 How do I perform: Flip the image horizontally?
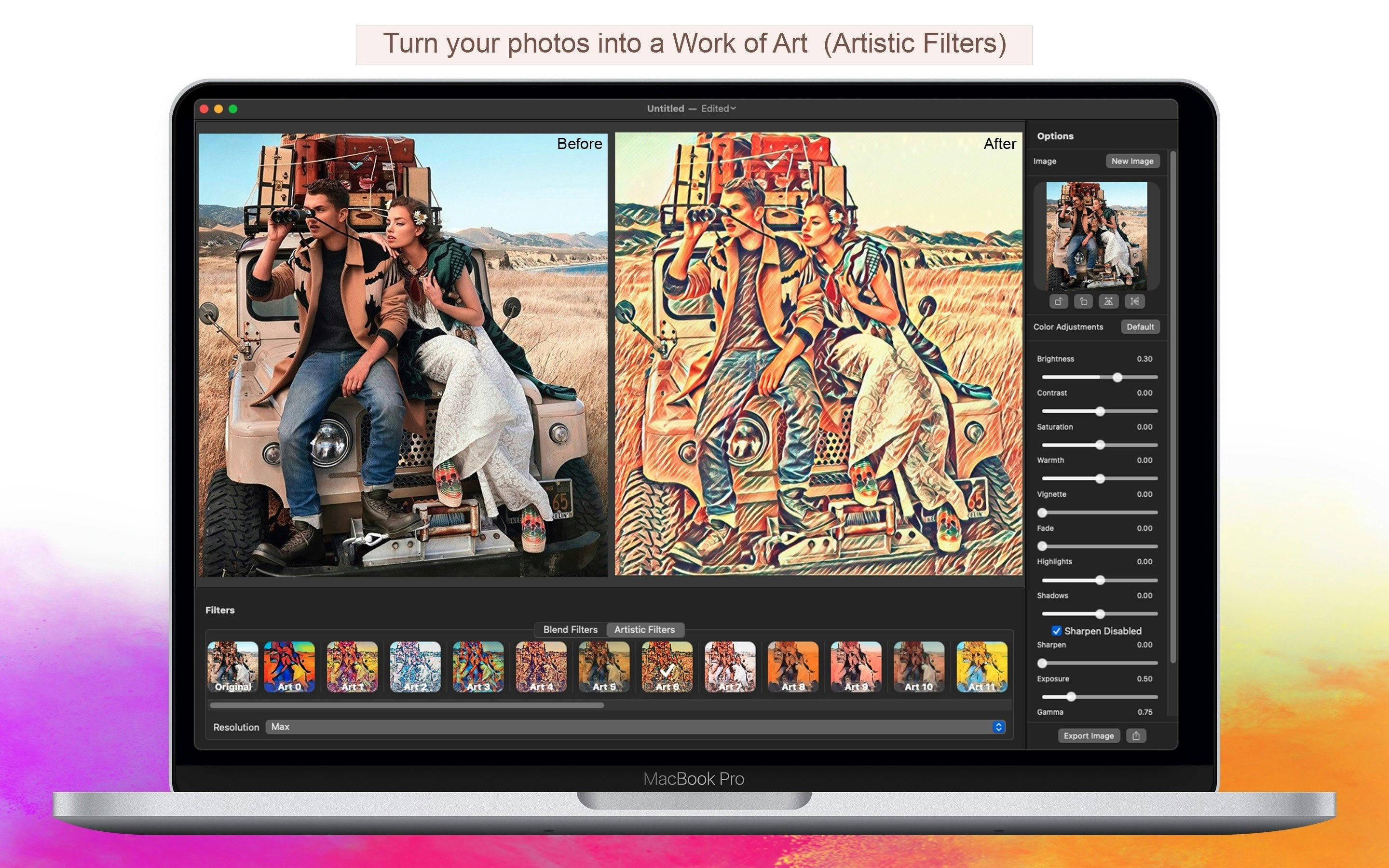pyautogui.click(x=1109, y=302)
